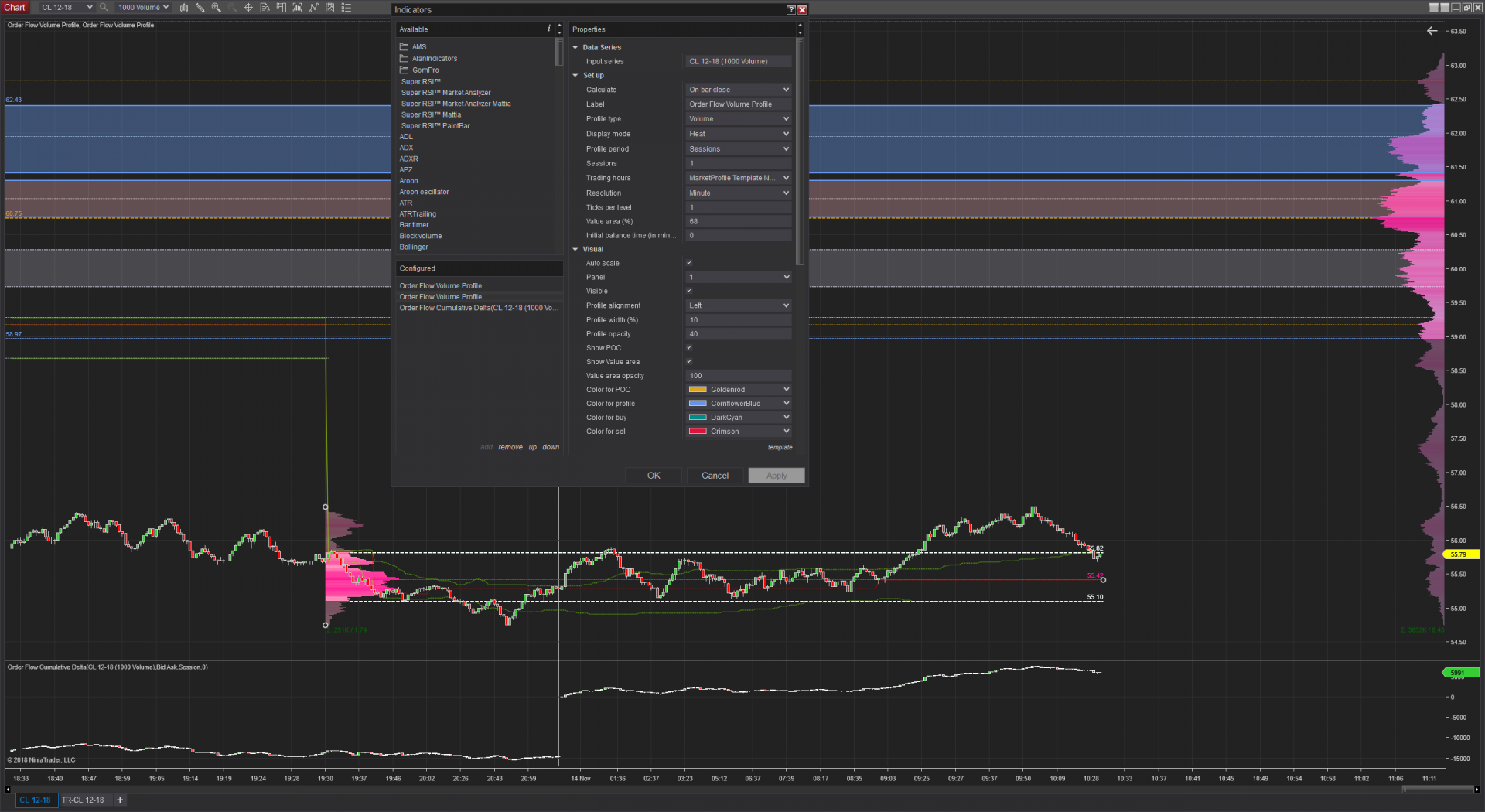The image size is (1485, 812).
Task: Open the GomPro indicator folder
Action: (x=419, y=70)
